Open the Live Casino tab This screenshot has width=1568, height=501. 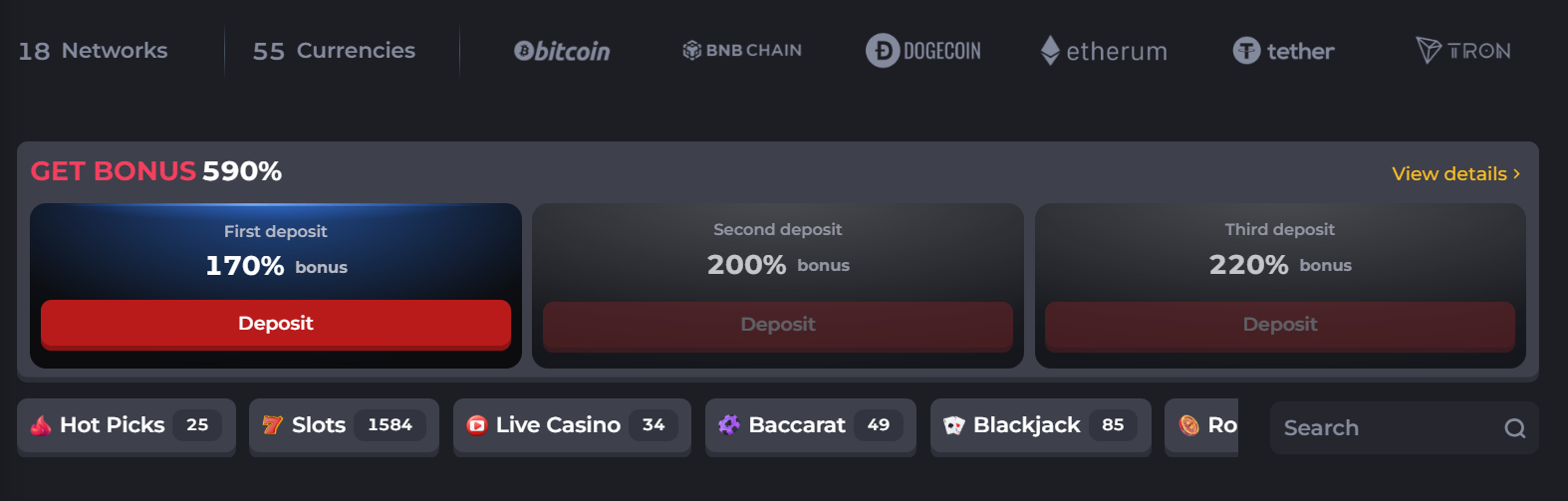(x=572, y=426)
